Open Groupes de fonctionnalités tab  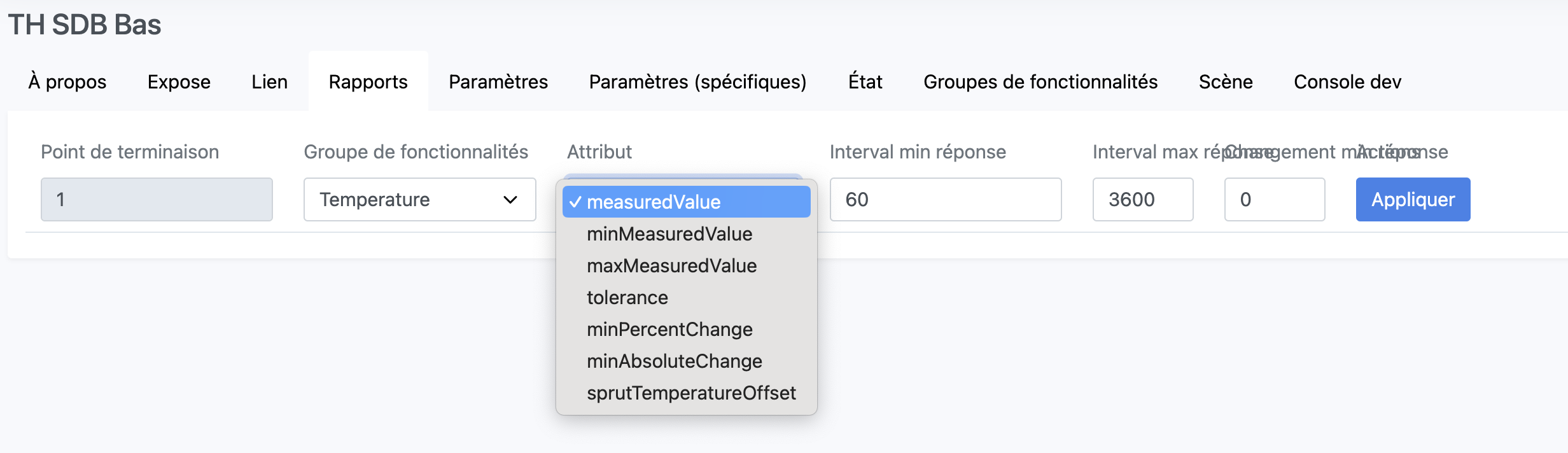click(x=1040, y=82)
